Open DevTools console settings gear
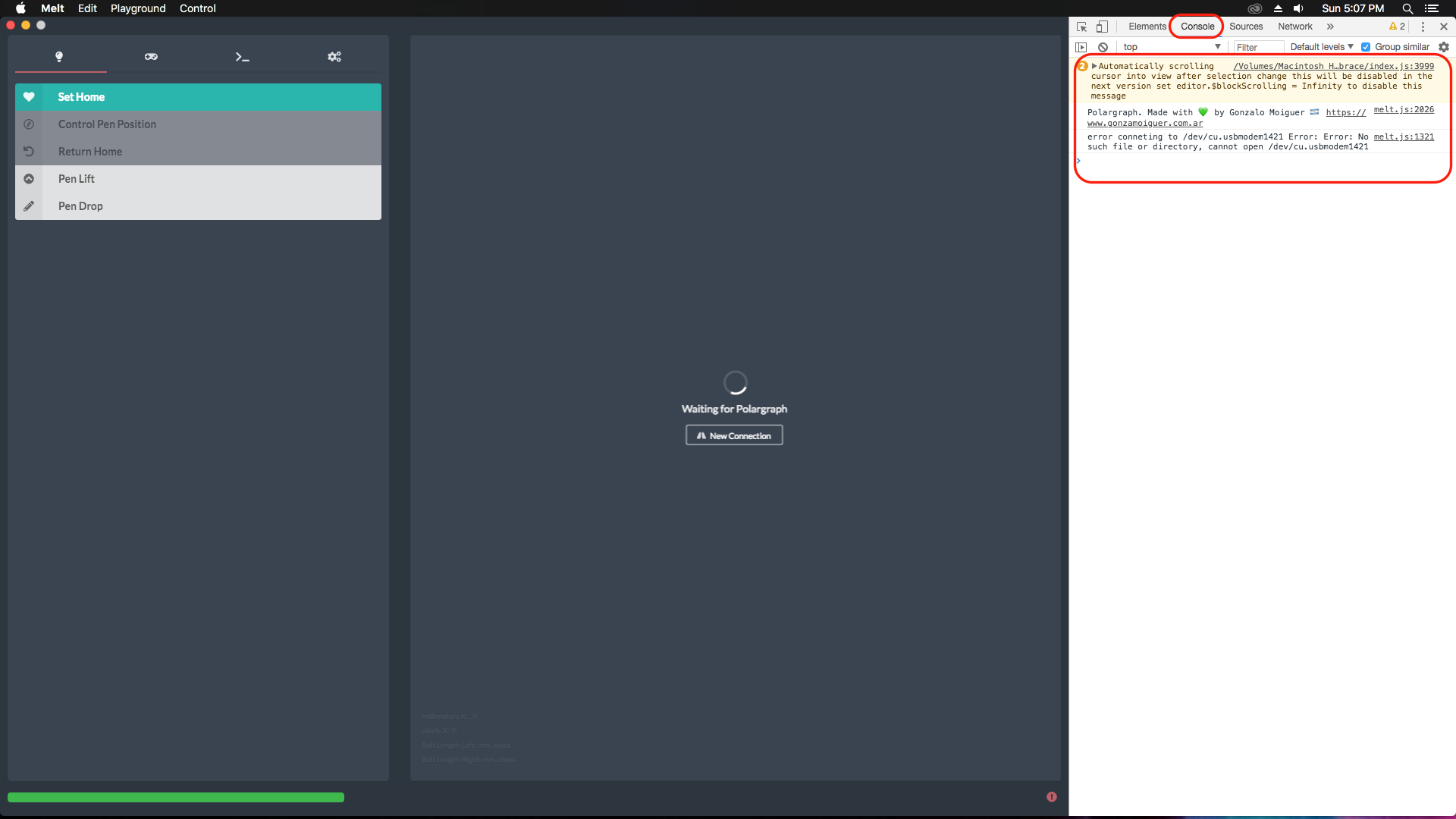Image resolution: width=1456 pixels, height=819 pixels. [1444, 46]
